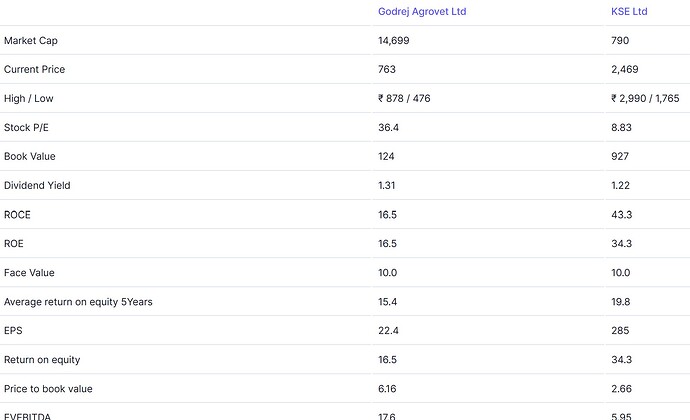690x420 pixels.
Task: Click KSE high/low value ₹ 2,990 / 1,765
Action: [645, 99]
